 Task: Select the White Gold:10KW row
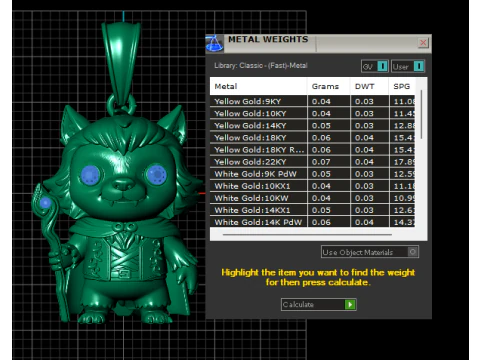coord(313,198)
